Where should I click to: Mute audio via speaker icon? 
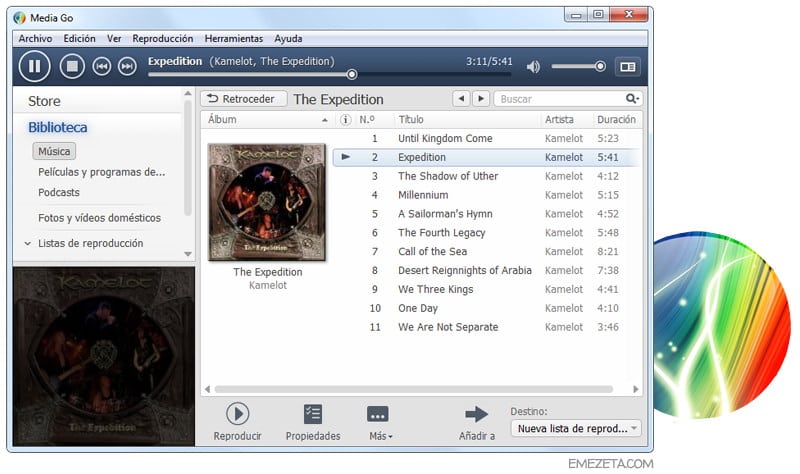click(x=533, y=66)
